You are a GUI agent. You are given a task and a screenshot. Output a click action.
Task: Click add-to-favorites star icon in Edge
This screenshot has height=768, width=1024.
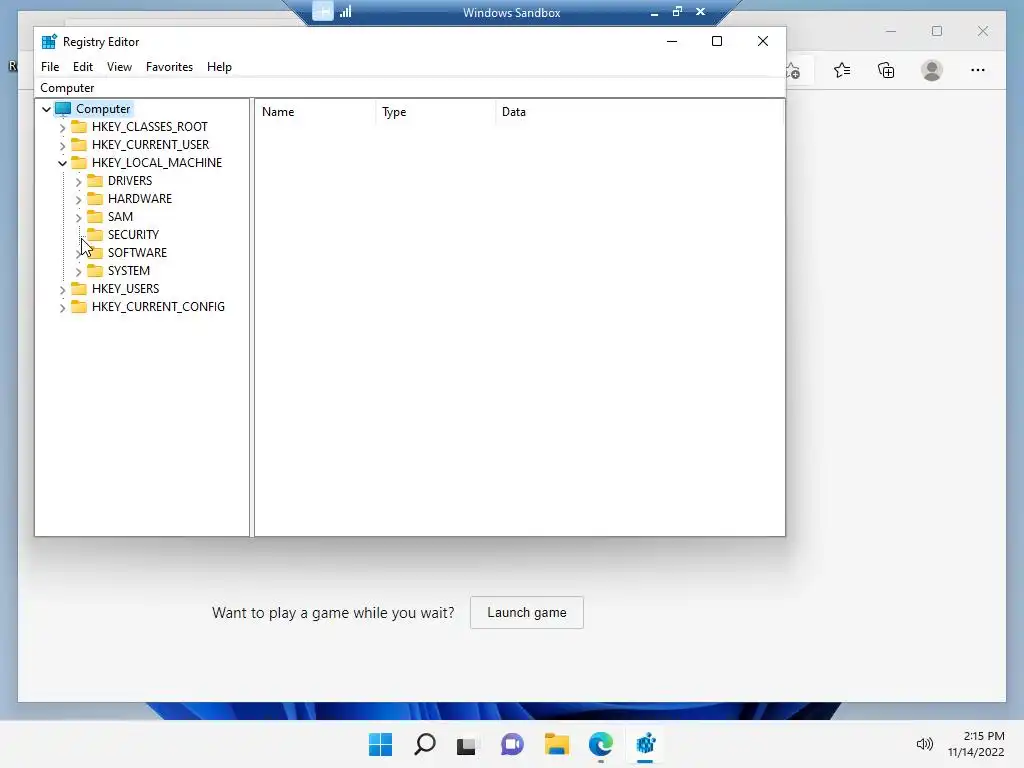[793, 71]
